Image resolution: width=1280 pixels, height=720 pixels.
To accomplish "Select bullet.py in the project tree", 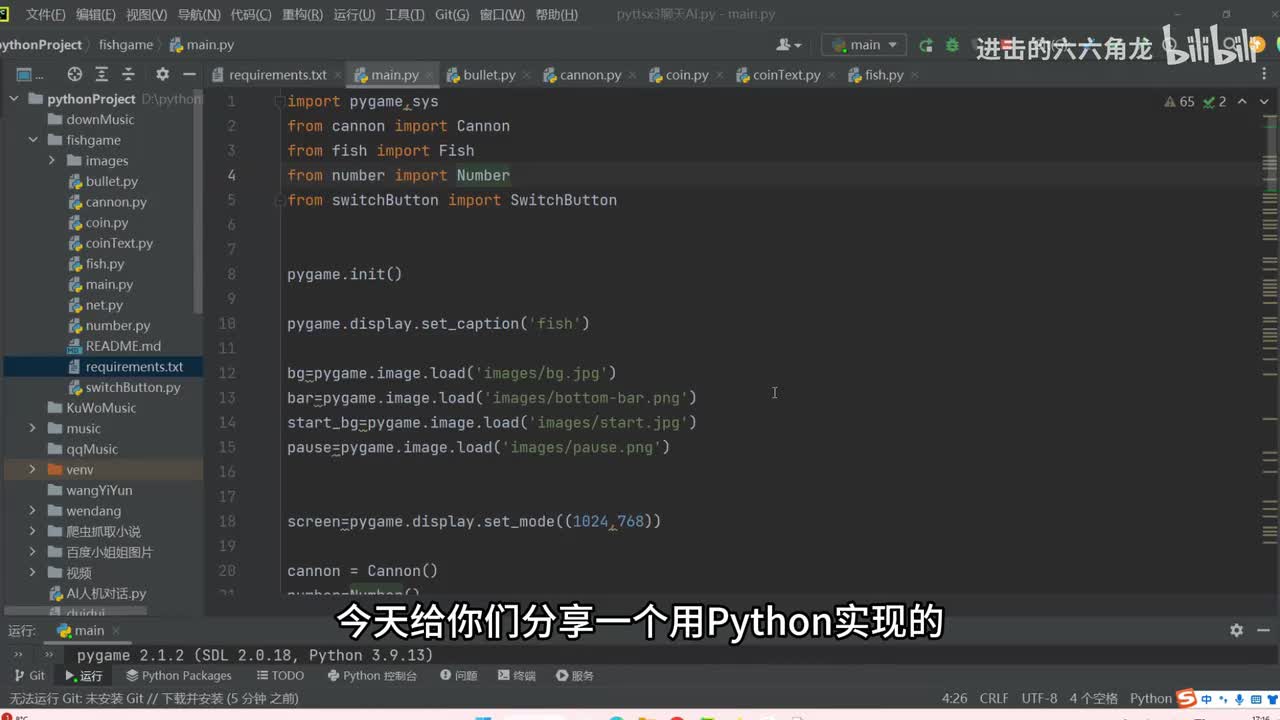I will pyautogui.click(x=111, y=181).
